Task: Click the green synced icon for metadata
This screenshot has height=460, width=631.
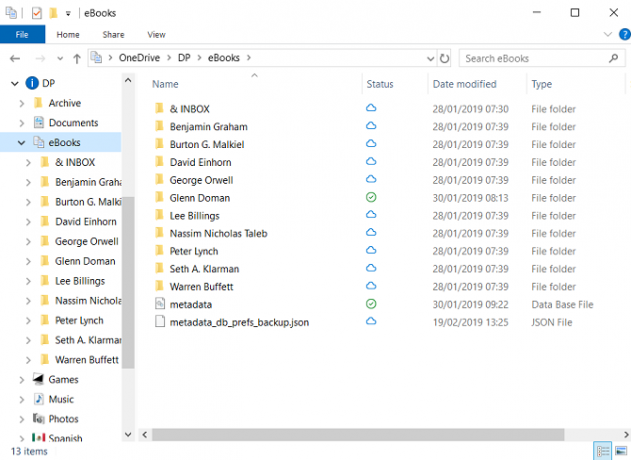Action: click(x=371, y=304)
